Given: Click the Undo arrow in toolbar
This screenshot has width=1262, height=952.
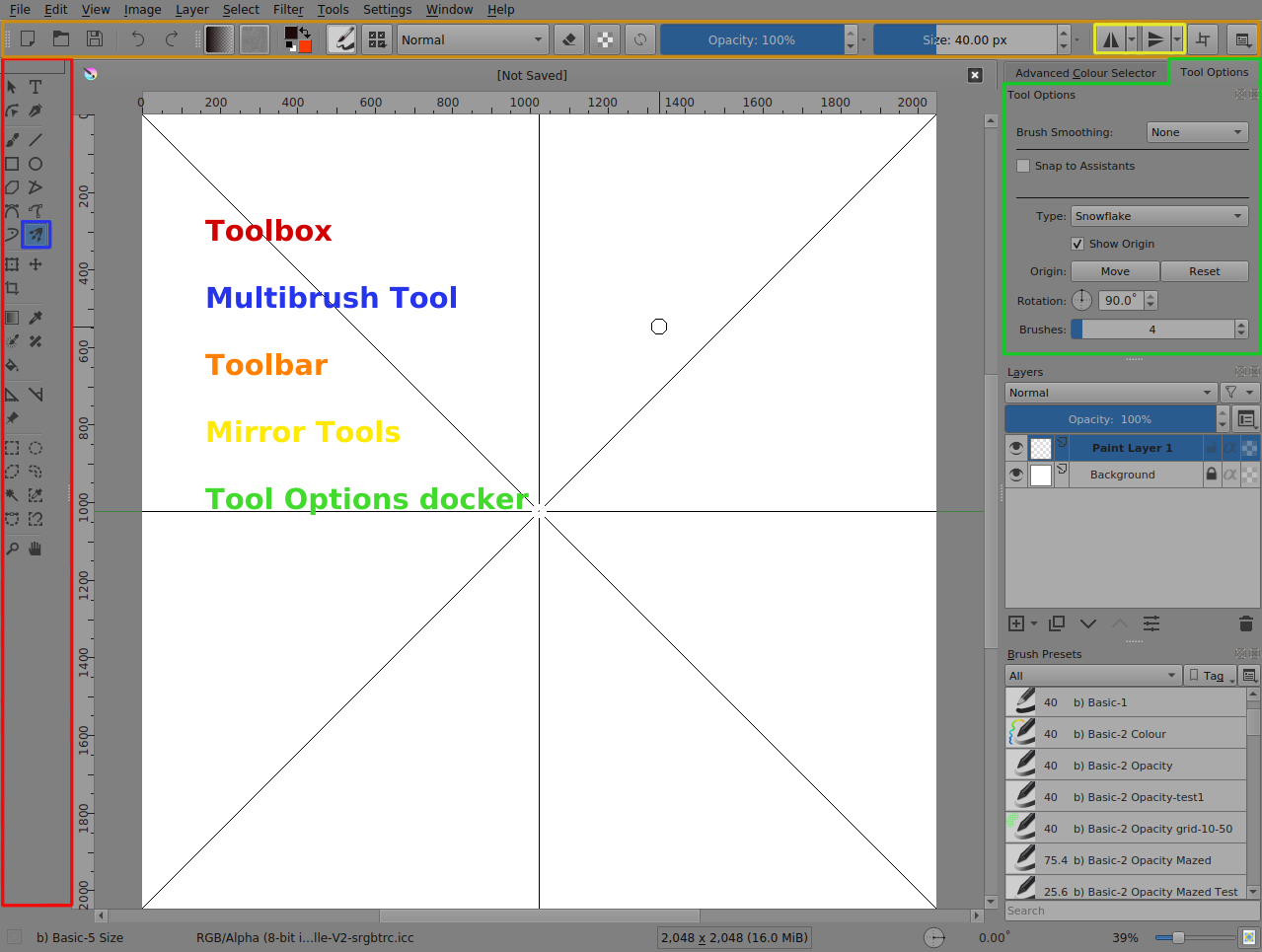Looking at the screenshot, I should (x=138, y=39).
